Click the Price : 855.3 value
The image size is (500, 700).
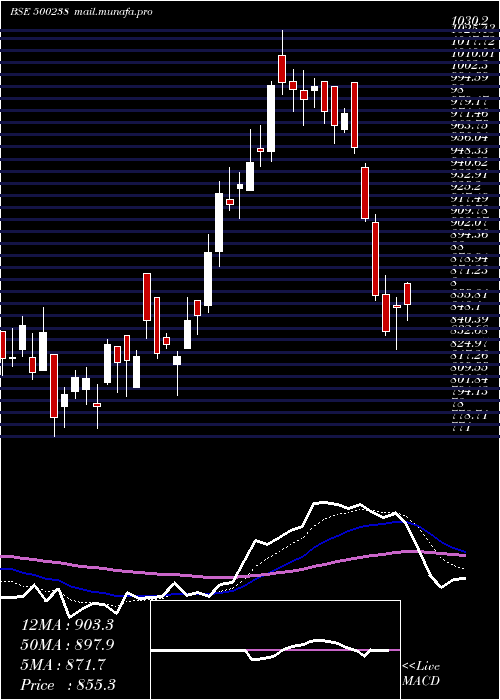[67, 685]
